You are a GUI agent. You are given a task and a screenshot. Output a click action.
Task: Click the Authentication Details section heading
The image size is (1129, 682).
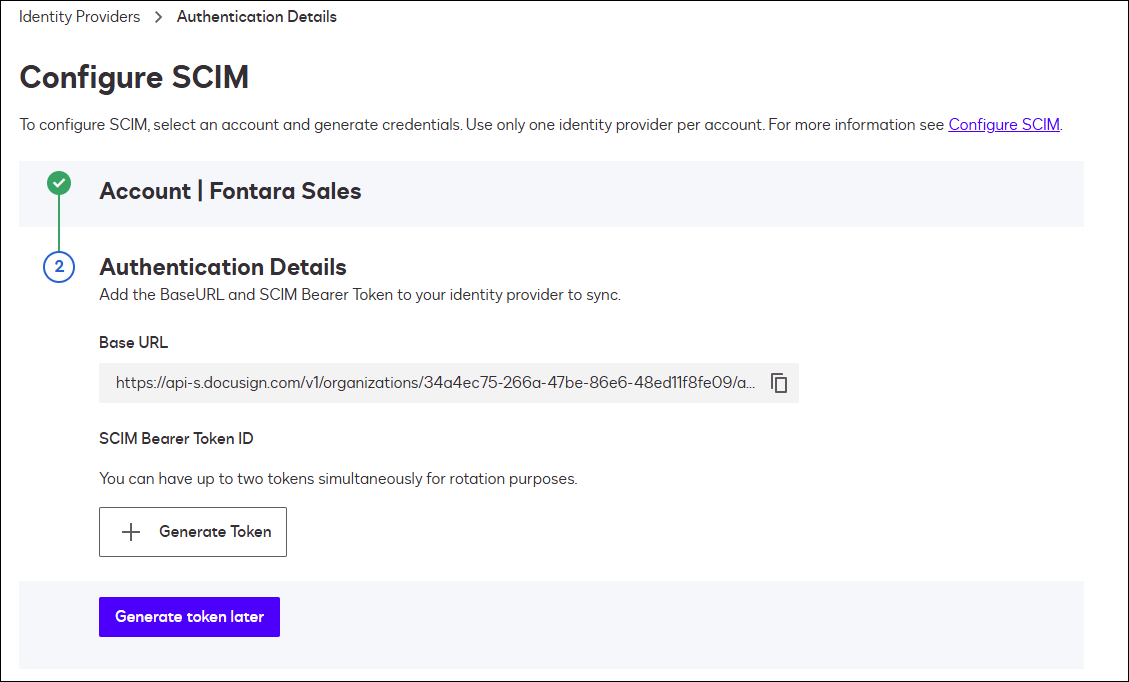tap(222, 267)
